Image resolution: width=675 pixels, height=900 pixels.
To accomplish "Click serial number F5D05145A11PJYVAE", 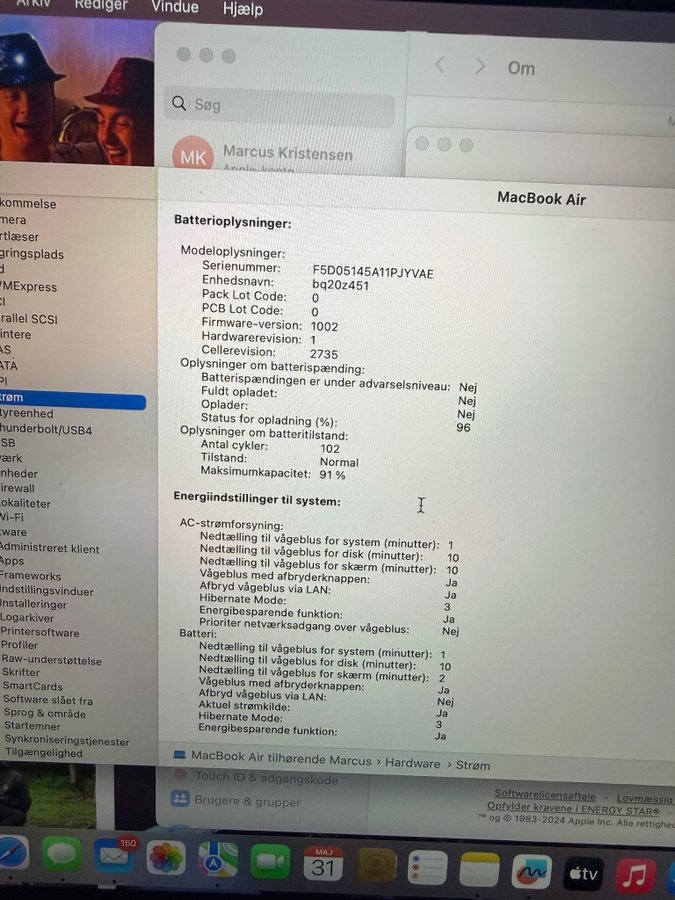I will 373,272.
